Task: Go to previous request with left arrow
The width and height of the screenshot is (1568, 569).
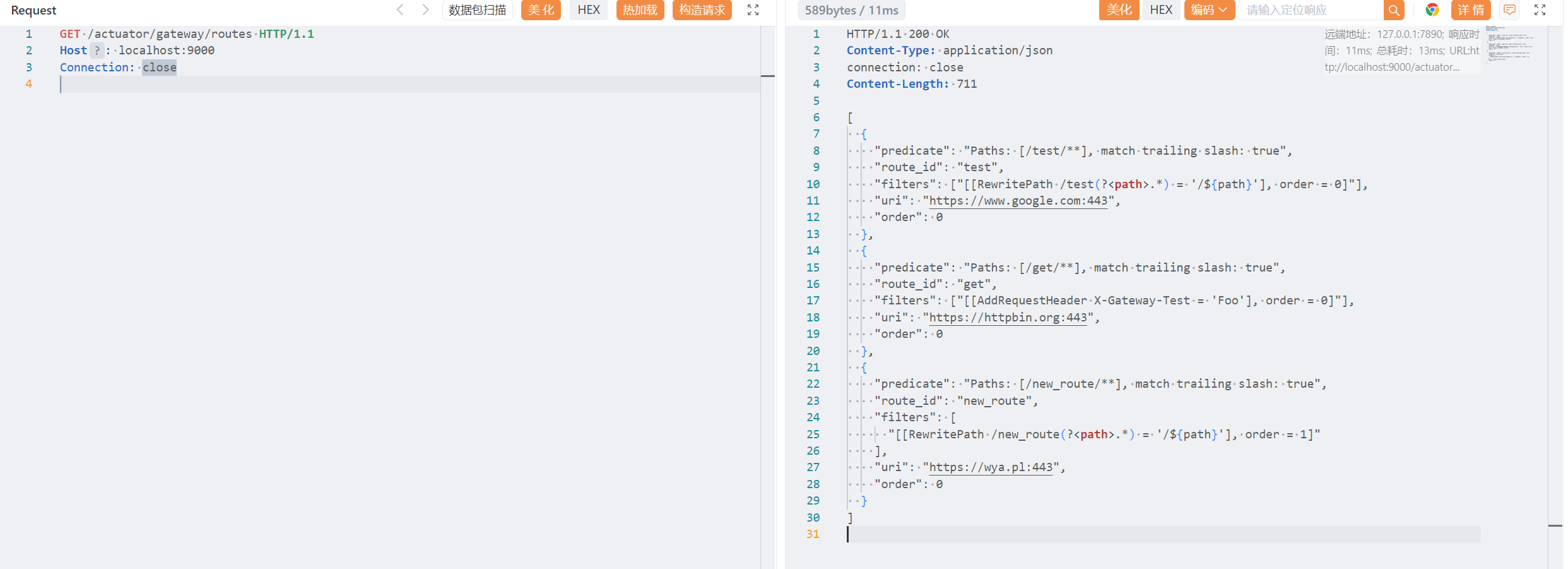Action: pyautogui.click(x=400, y=9)
